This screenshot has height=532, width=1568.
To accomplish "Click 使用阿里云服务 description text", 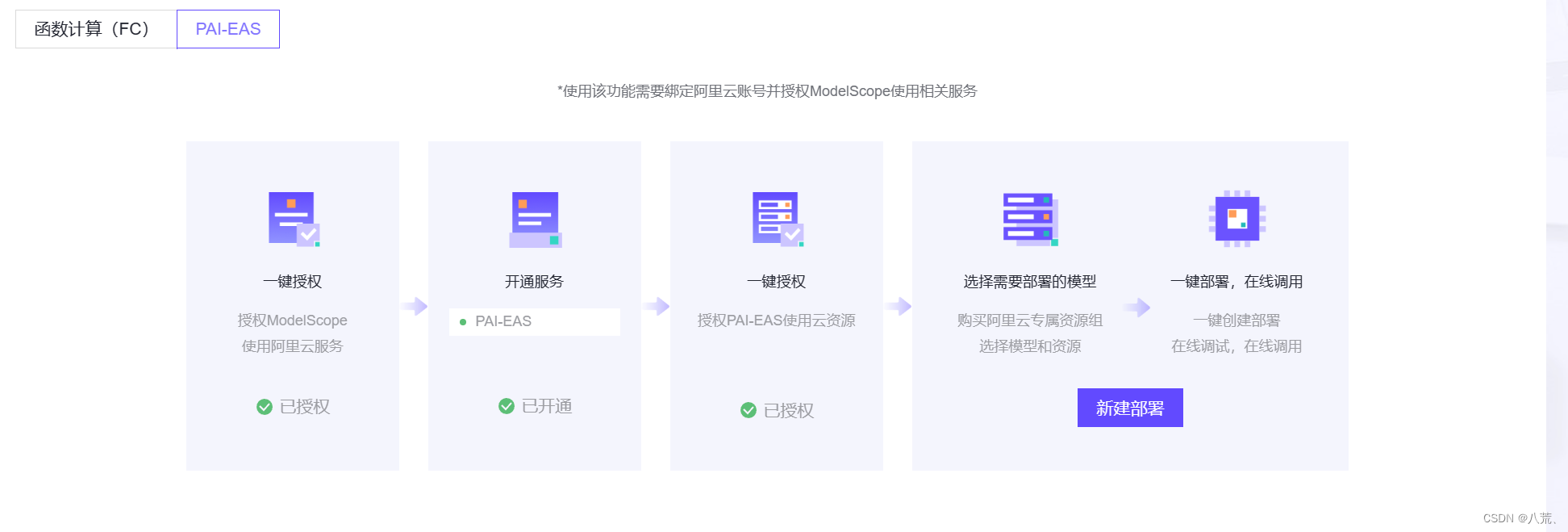I will tap(292, 346).
